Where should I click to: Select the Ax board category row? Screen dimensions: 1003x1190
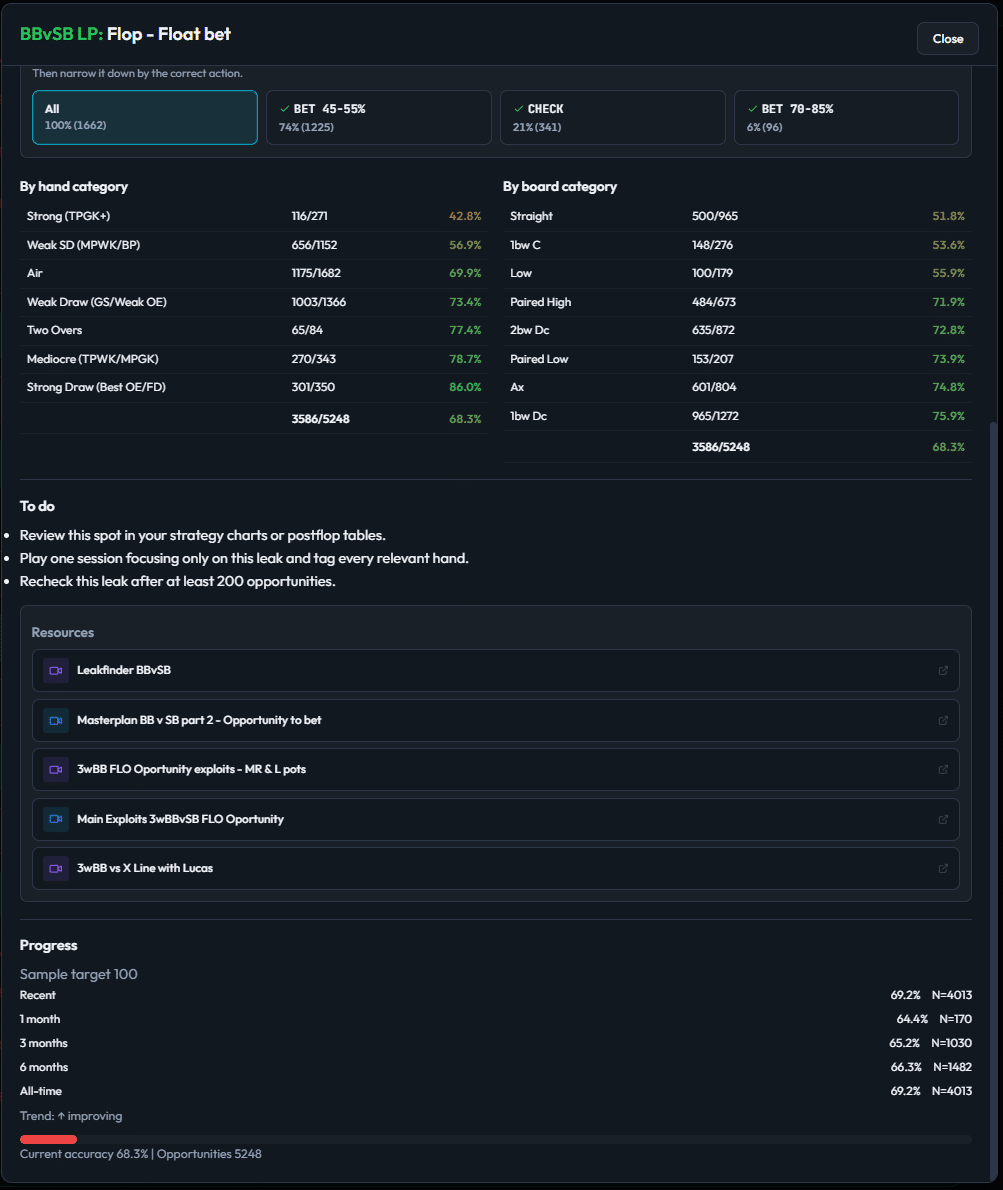[737, 387]
